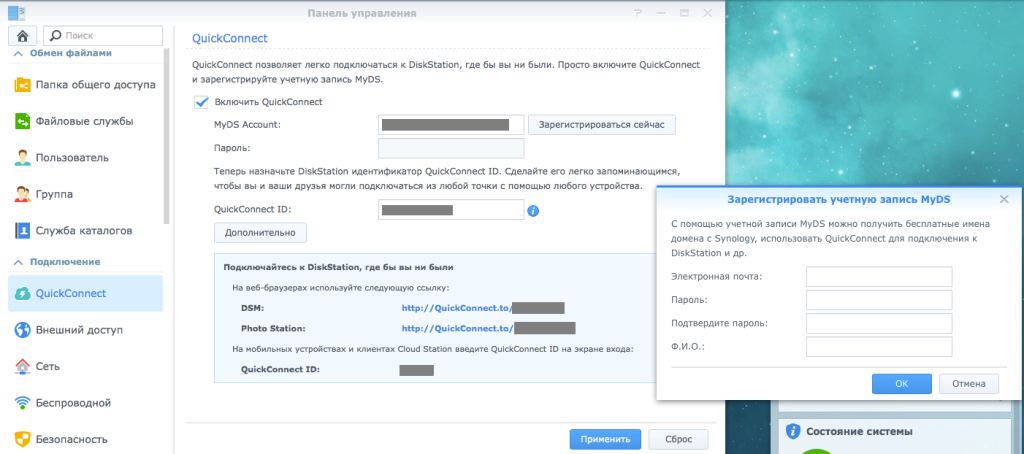Click the Пользователь person icon

22,158
